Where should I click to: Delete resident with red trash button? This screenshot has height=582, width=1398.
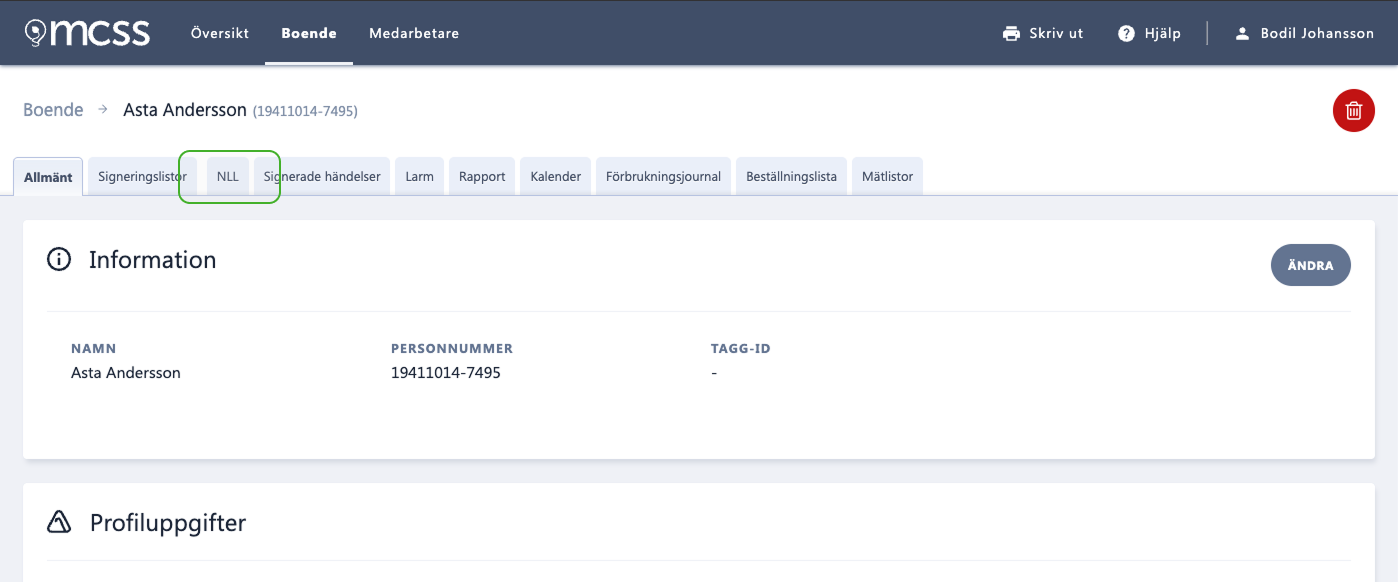1354,110
